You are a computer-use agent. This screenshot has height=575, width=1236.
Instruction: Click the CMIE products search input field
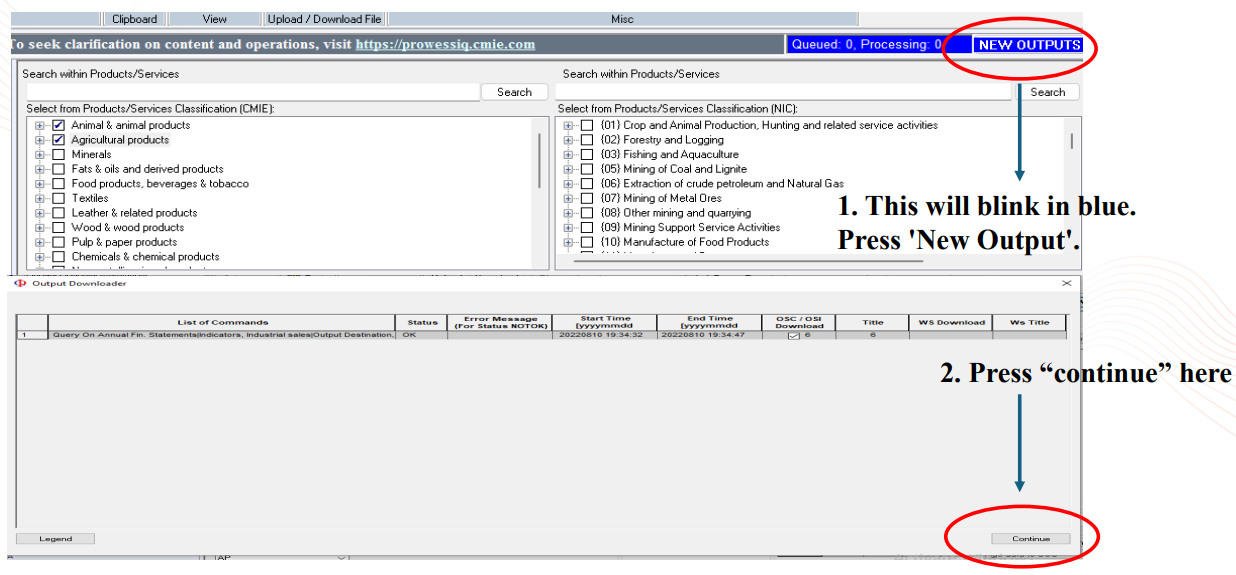[x=252, y=92]
